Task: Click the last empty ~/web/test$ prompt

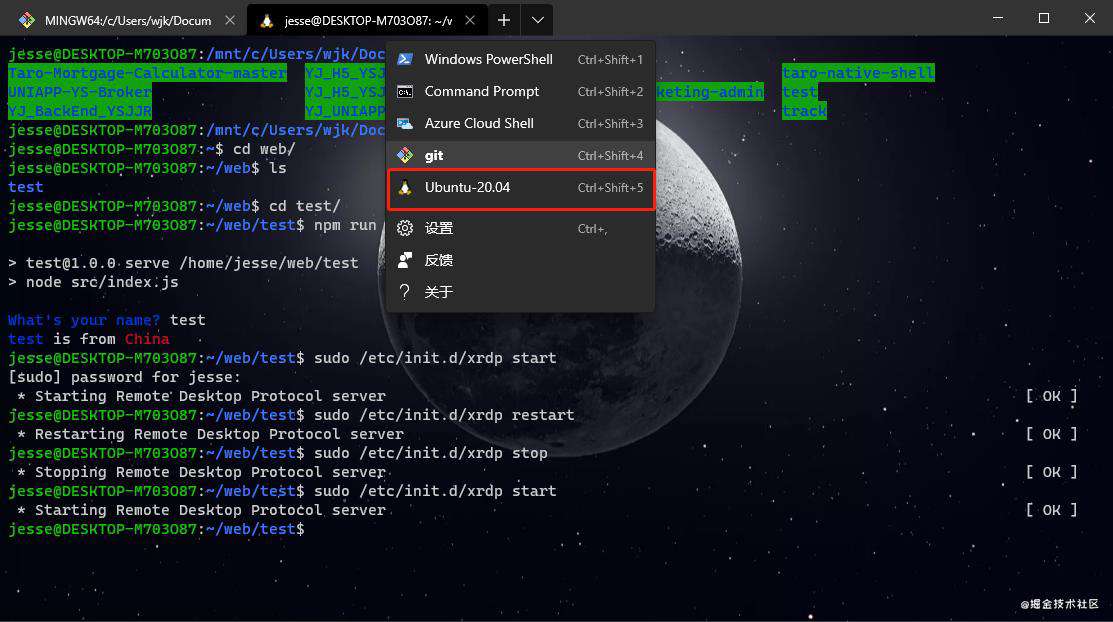Action: pyautogui.click(x=156, y=529)
